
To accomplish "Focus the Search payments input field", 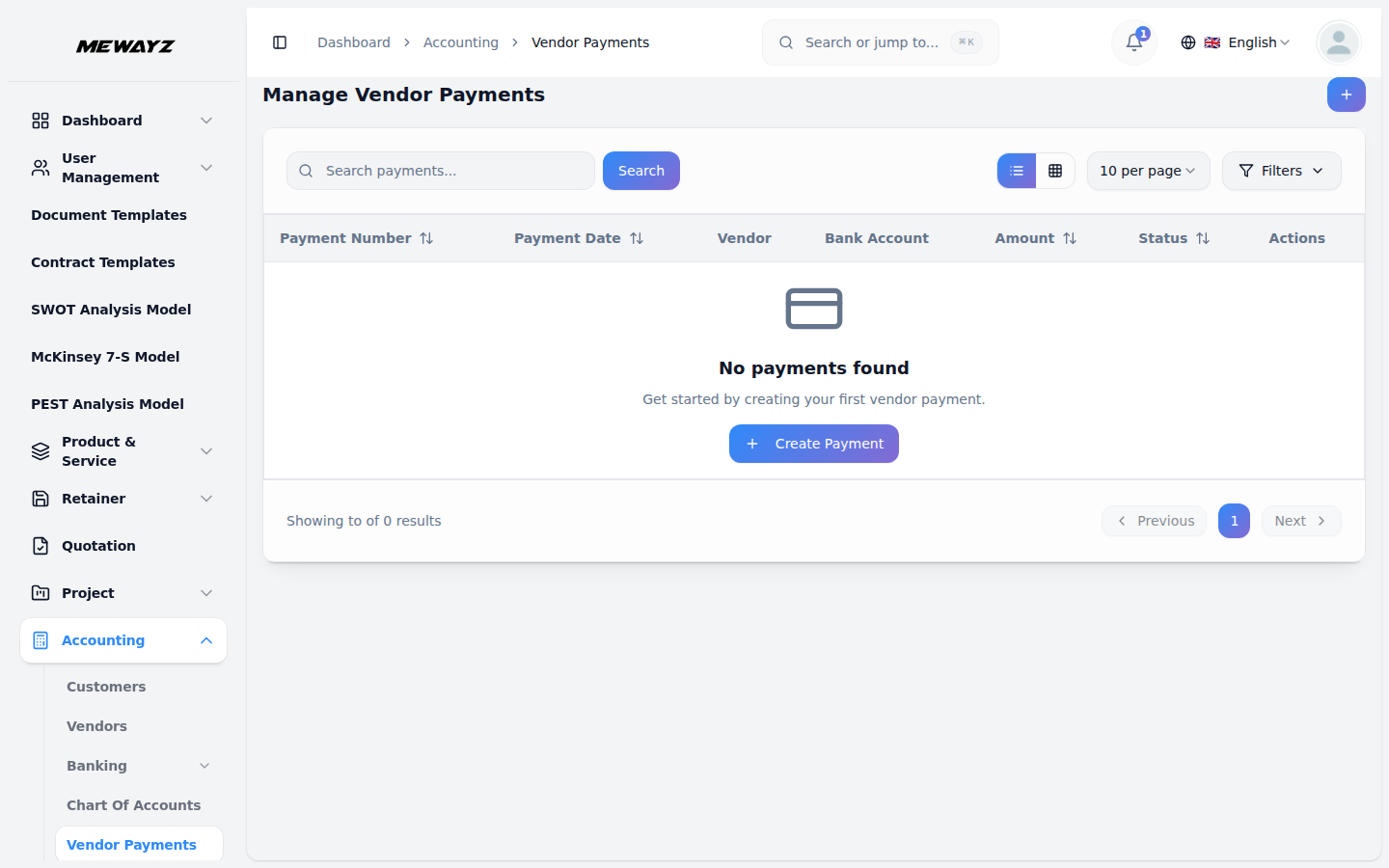I will tap(453, 171).
